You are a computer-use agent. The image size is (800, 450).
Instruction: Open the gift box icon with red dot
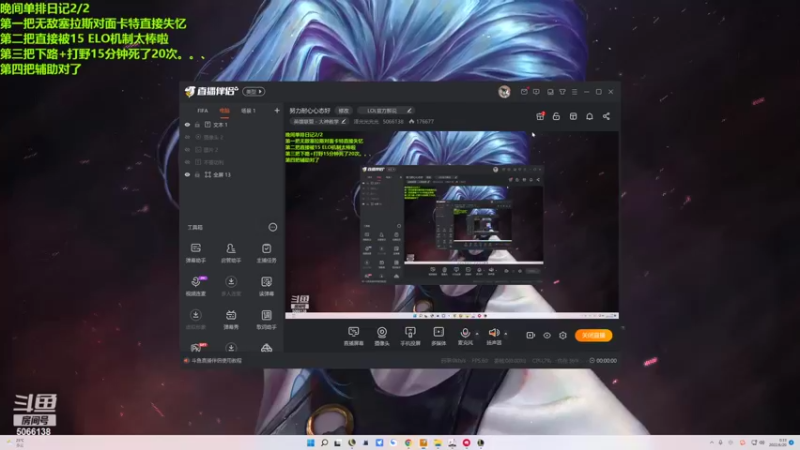coord(540,116)
